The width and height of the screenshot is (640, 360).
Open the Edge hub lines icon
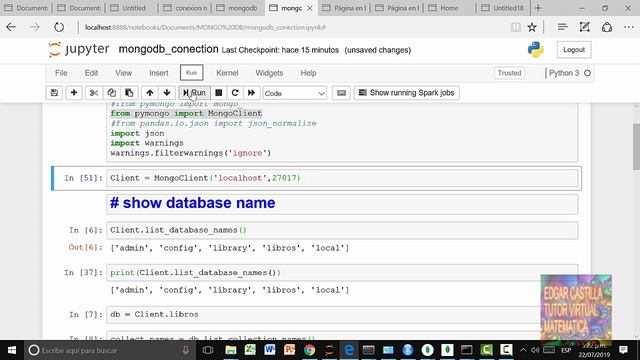click(562, 27)
